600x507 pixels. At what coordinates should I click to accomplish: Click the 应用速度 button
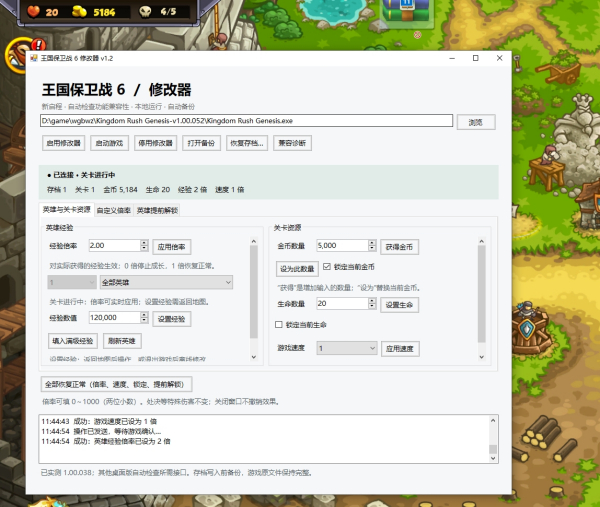tap(400, 349)
